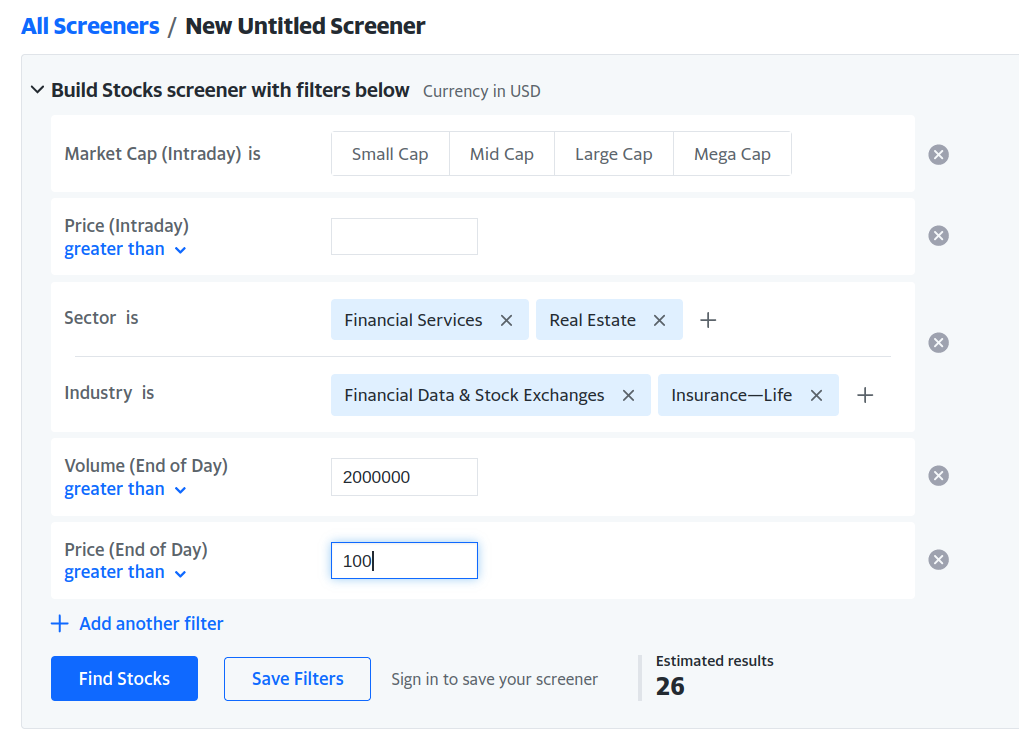Toggle the Mid Cap option
The width and height of the screenshot is (1019, 754).
(502, 154)
